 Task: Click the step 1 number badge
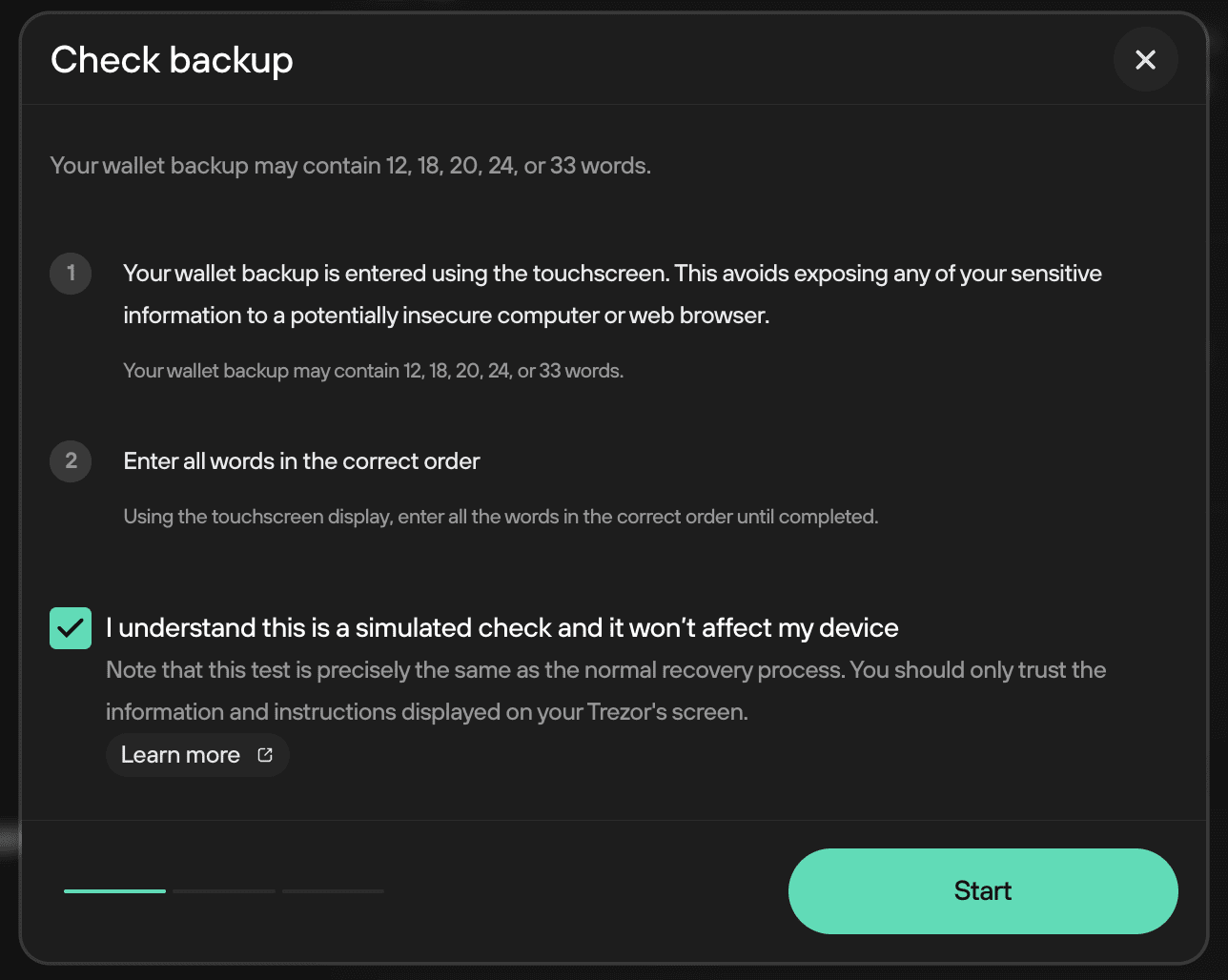coord(71,274)
